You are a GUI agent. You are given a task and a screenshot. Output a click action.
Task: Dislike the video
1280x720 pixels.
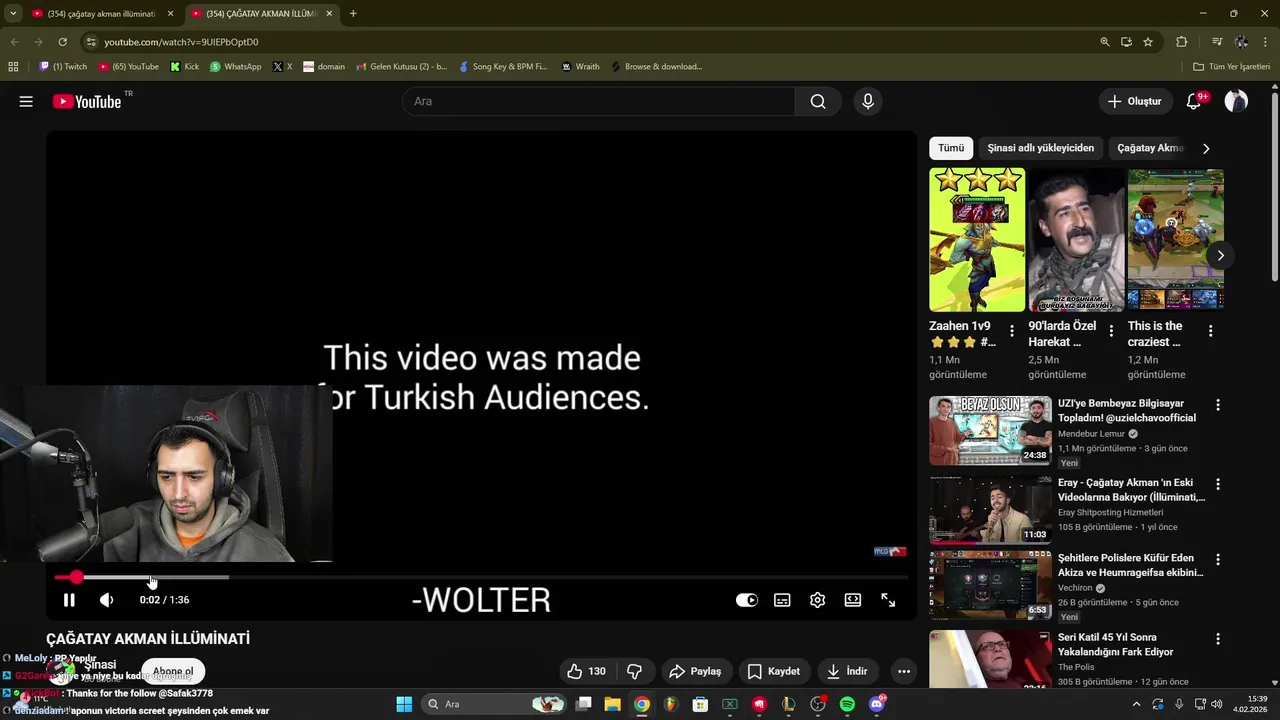pos(634,671)
